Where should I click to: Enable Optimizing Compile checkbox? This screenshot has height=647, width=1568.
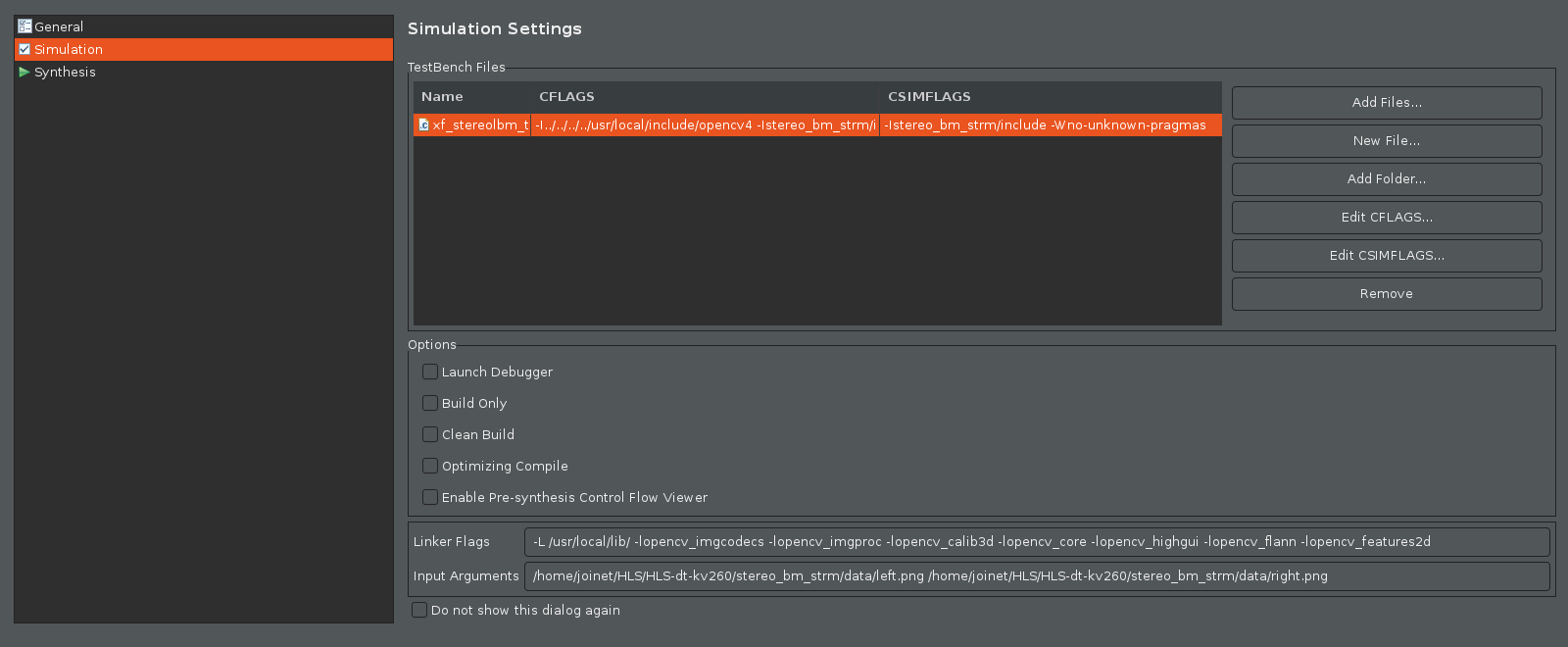(x=430, y=466)
